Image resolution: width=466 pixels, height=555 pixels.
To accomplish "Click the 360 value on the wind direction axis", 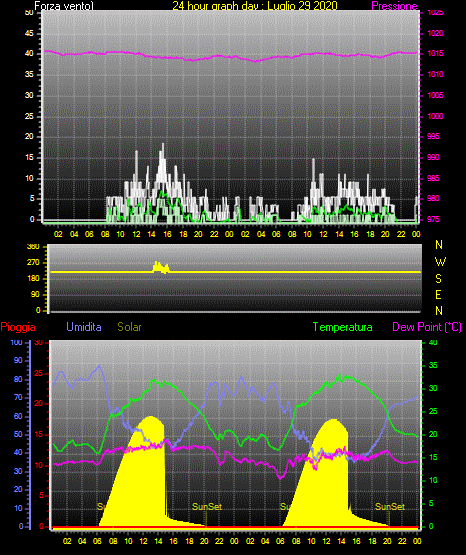I will [x=33, y=247].
